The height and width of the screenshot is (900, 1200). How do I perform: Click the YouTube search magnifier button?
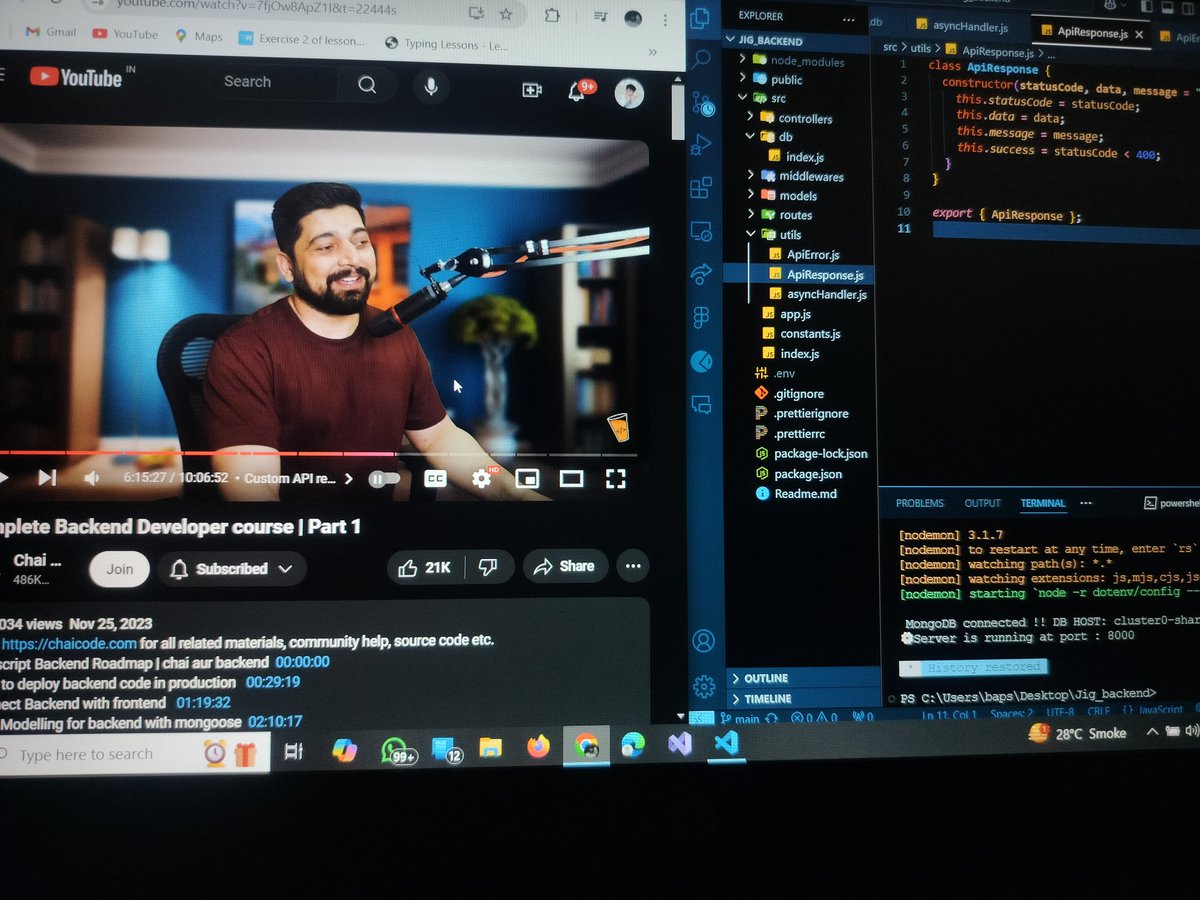(367, 85)
